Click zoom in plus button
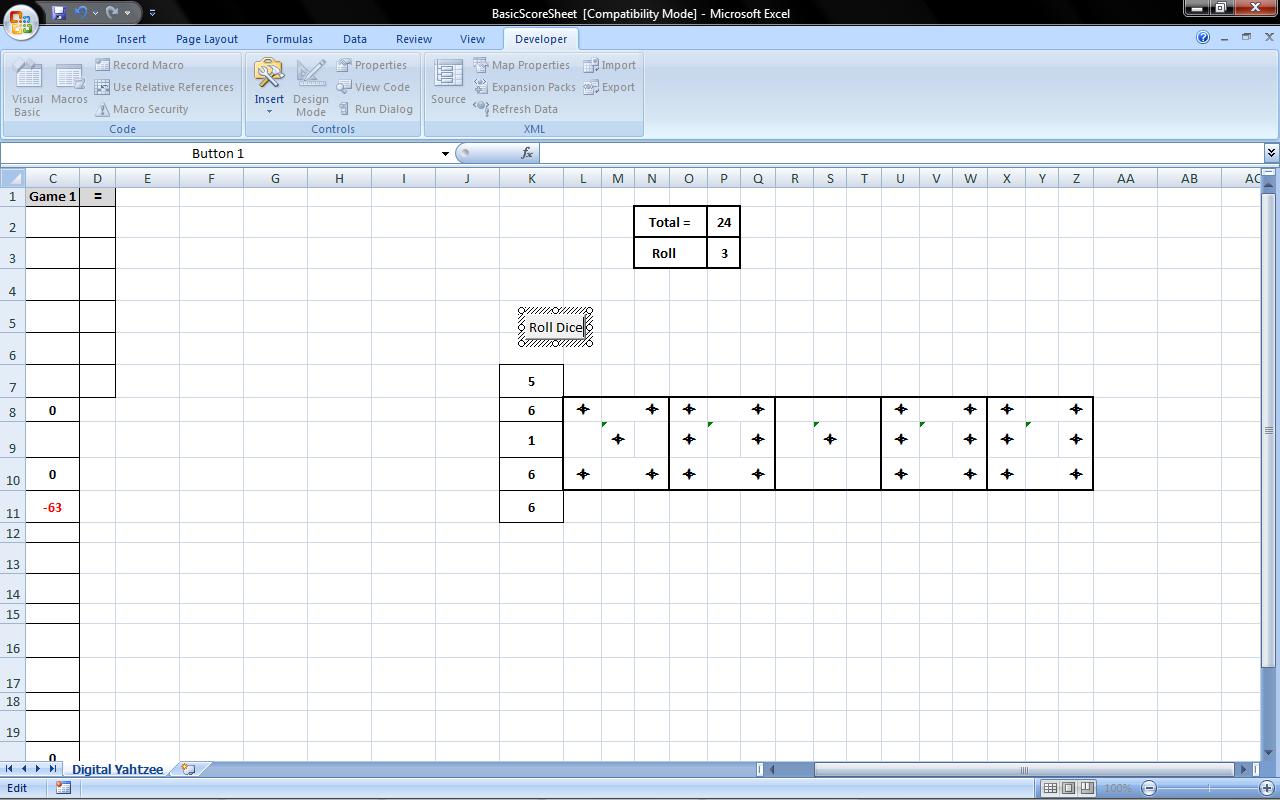Image resolution: width=1280 pixels, height=800 pixels. (1269, 788)
